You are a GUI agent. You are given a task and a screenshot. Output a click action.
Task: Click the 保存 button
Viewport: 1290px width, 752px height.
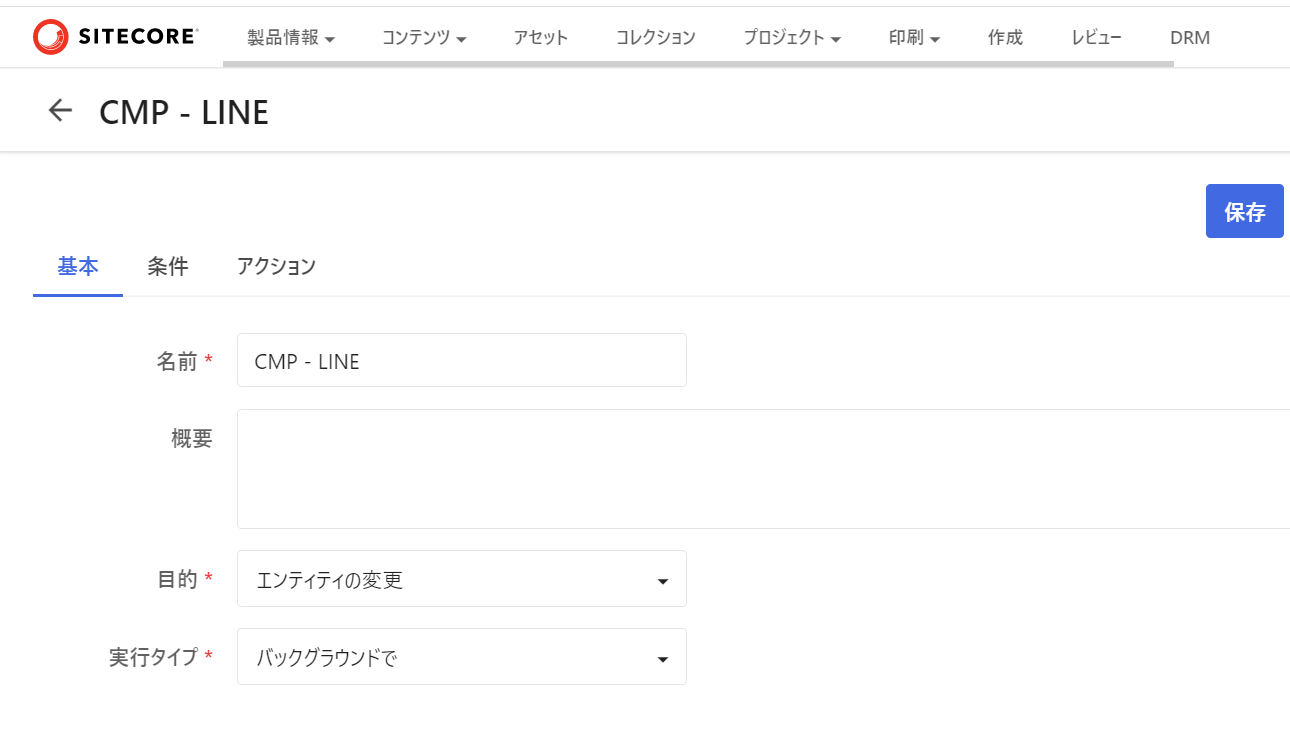coord(1245,211)
